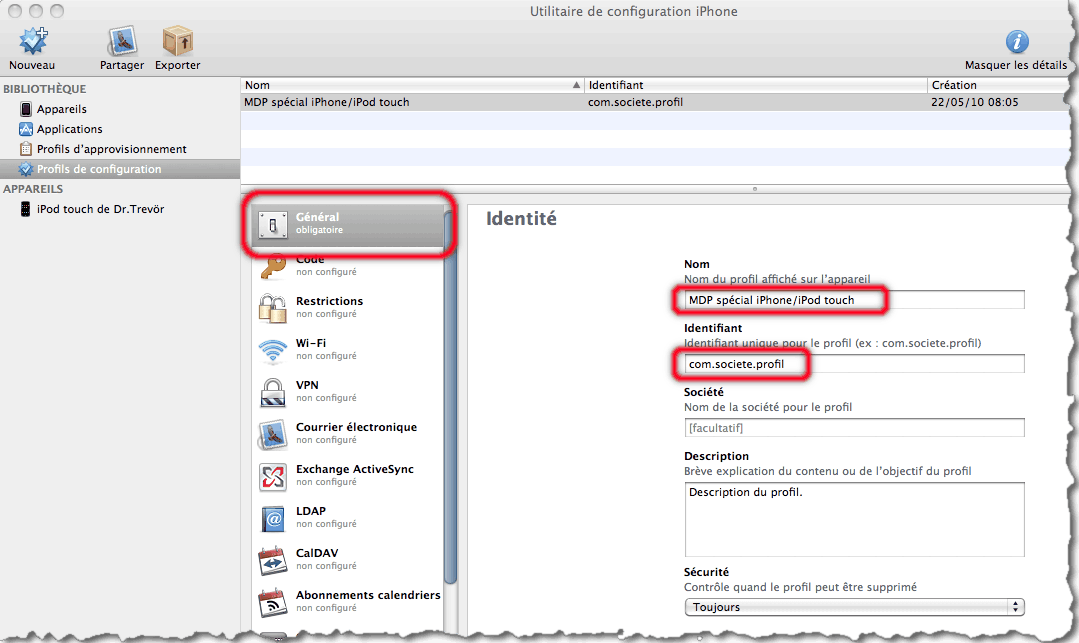Click the Courrier électronique stamp icon

click(273, 434)
